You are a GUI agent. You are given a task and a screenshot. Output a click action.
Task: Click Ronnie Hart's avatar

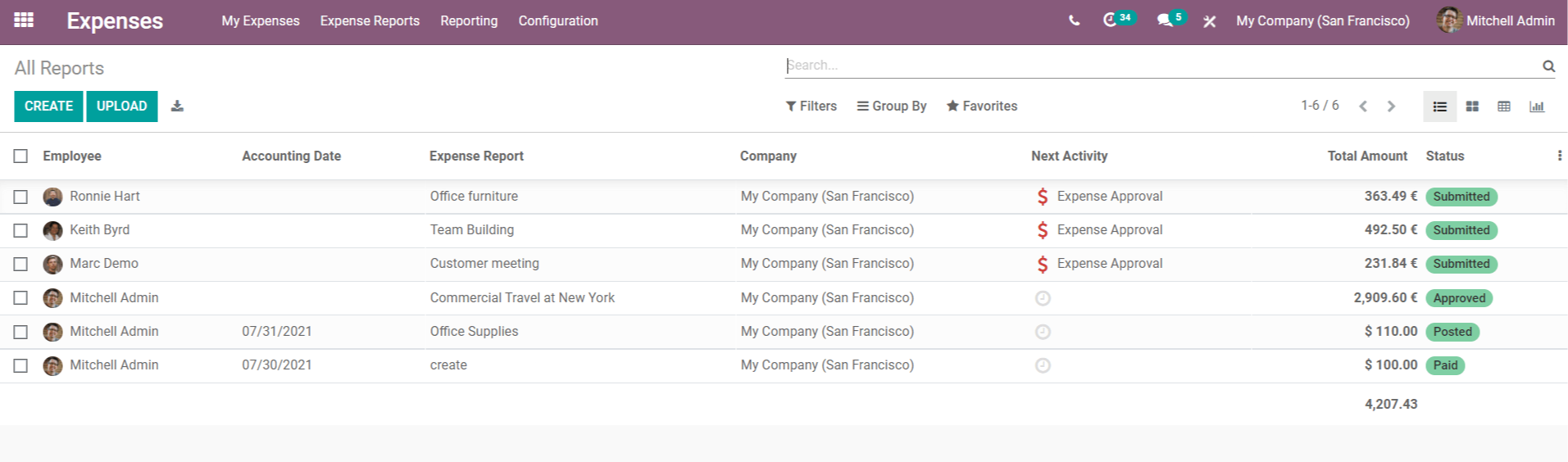point(52,197)
